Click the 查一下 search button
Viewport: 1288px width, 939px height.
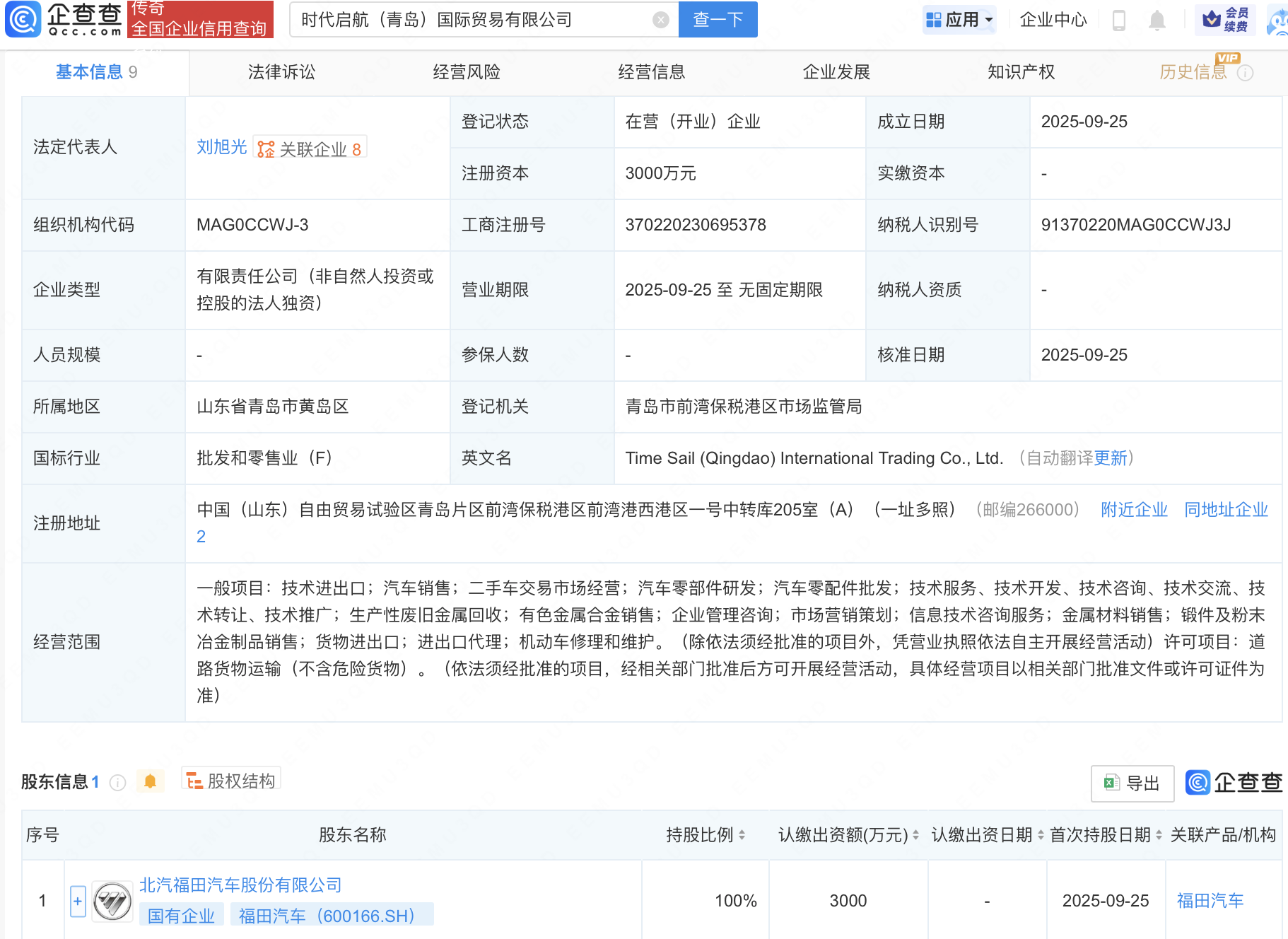[718, 20]
